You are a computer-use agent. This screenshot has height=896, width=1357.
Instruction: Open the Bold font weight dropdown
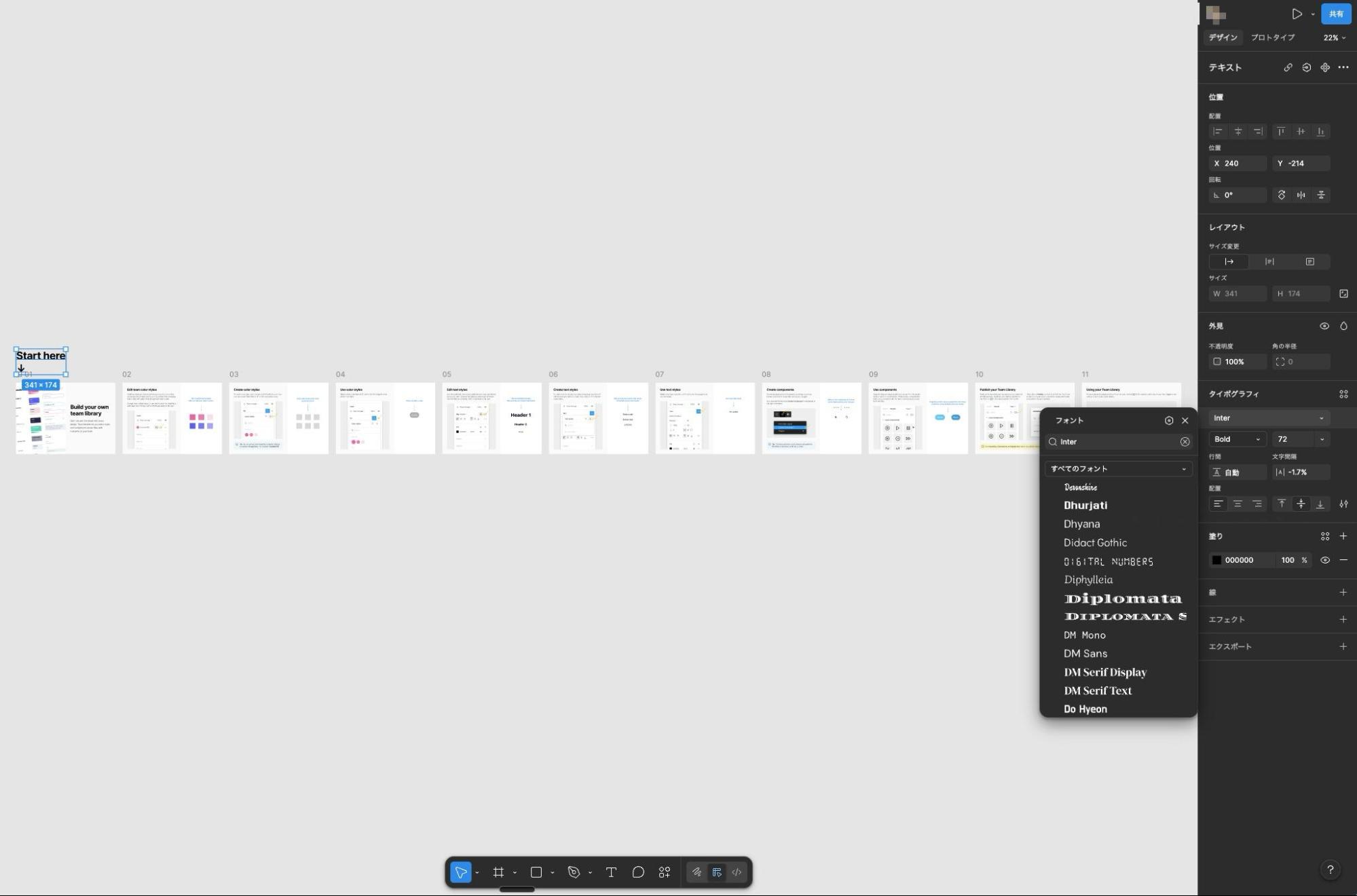1237,439
